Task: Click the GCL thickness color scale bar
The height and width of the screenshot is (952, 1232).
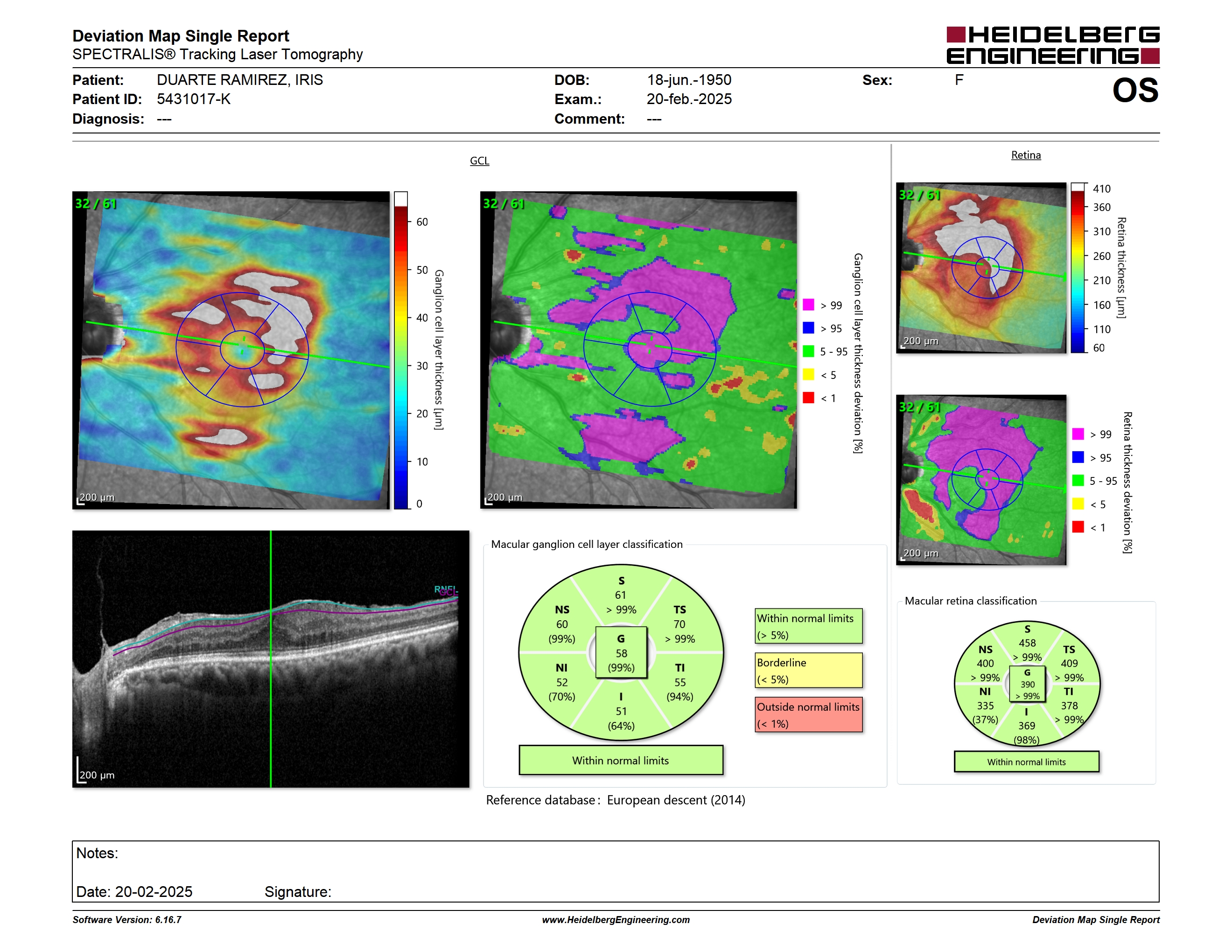Action: [x=400, y=350]
